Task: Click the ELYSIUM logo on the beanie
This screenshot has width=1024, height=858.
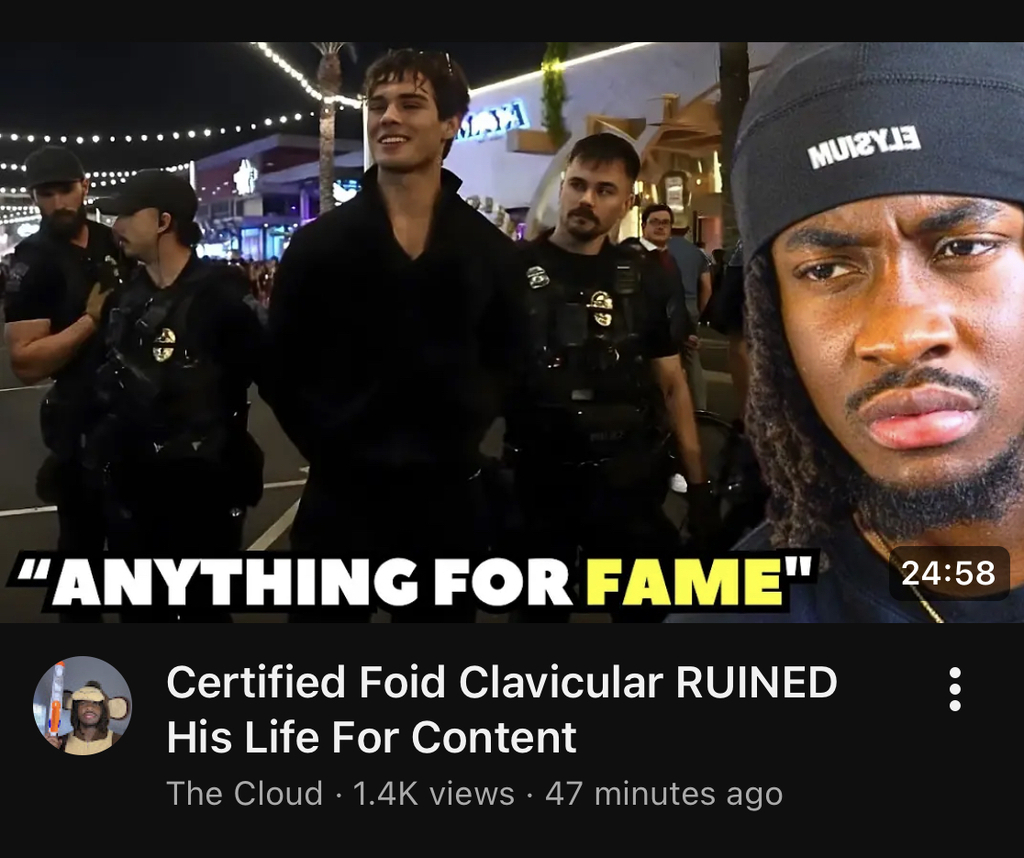Action: pyautogui.click(x=865, y=148)
